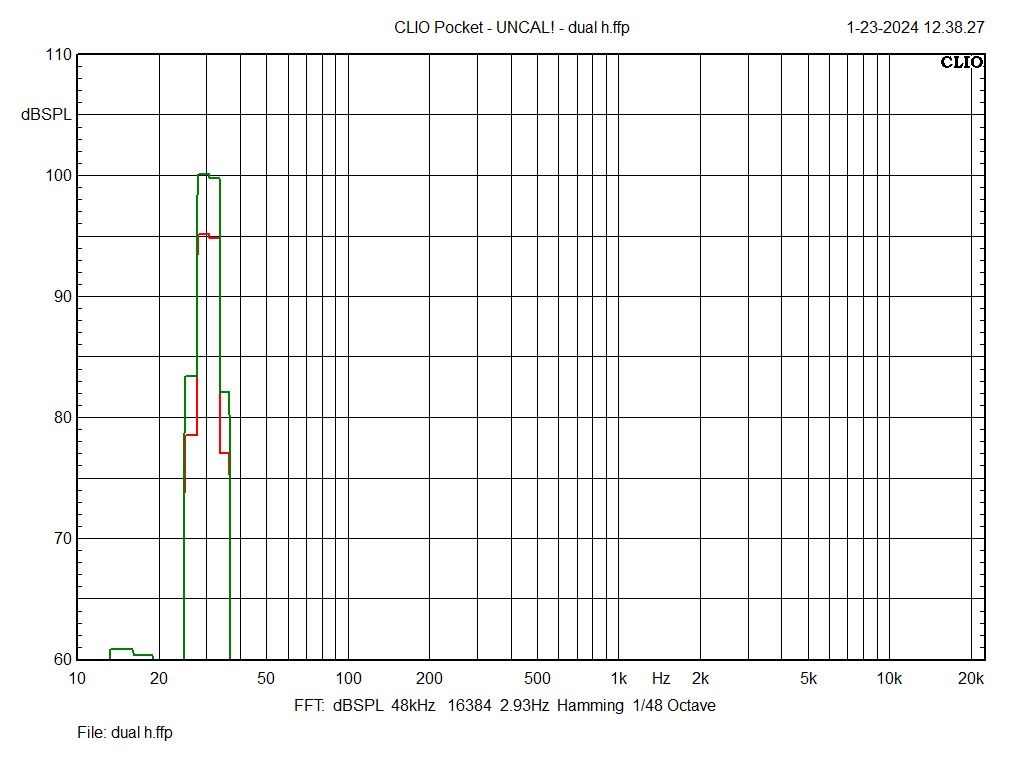The height and width of the screenshot is (768, 1024).
Task: Click the chart title 'CLIO Pocket - UNCAL! - dual h.ffp'
Action: click(511, 27)
